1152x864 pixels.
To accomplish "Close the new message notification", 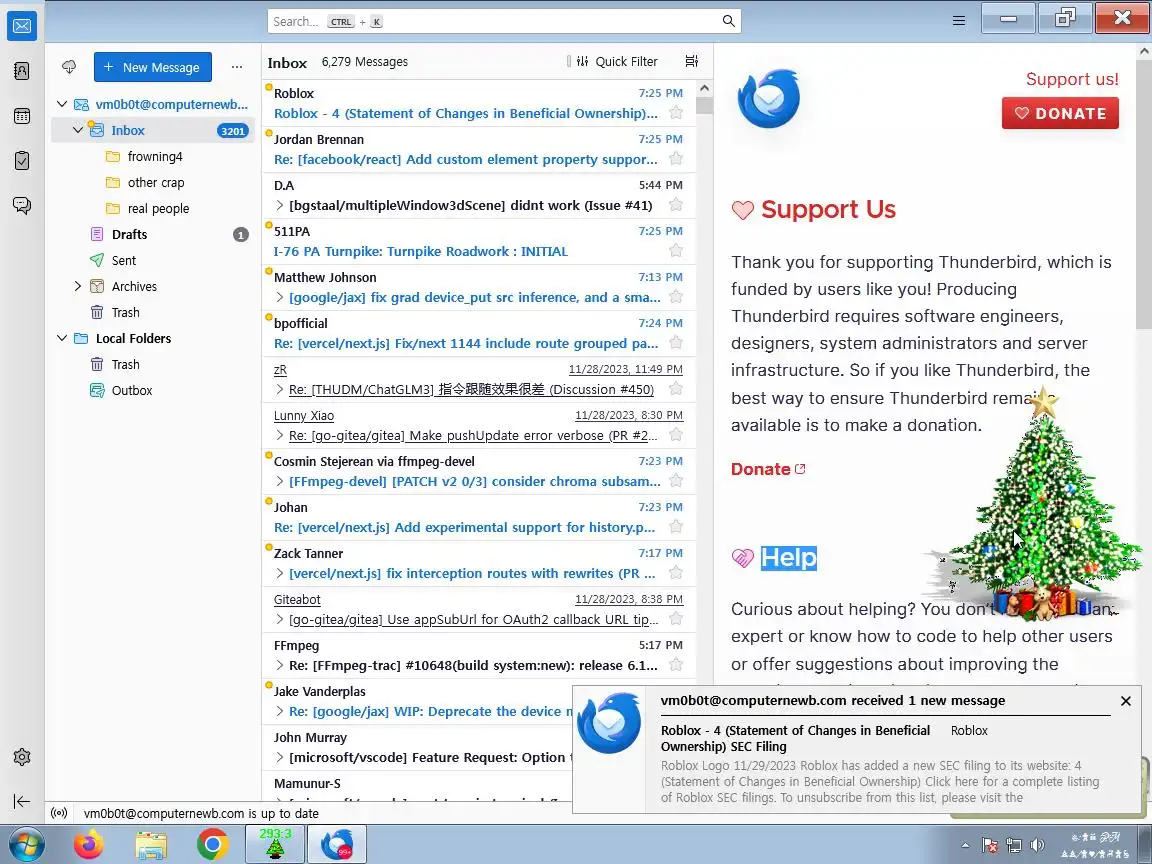I will pos(1126,701).
